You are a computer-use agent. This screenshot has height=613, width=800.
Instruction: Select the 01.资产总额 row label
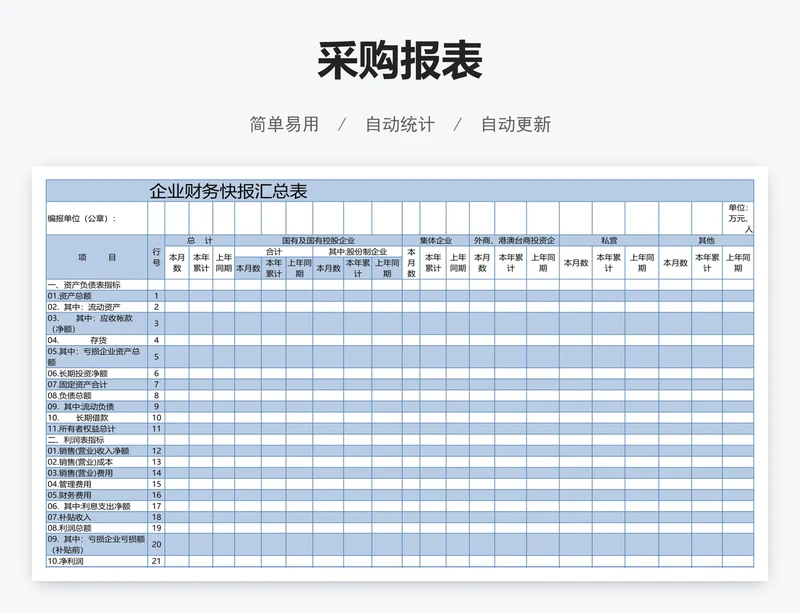pos(97,296)
